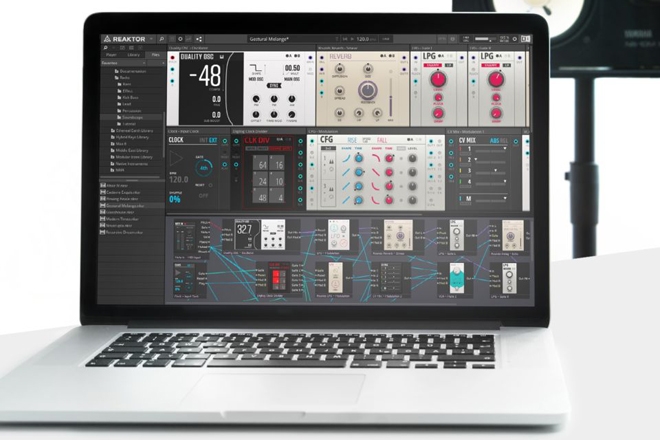Expand the Hybrid Keys Library folder

coord(130,137)
